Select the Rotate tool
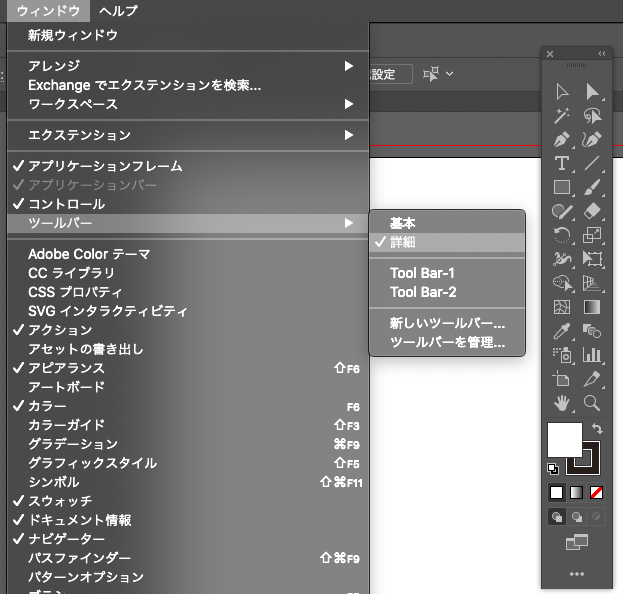This screenshot has height=594, width=623. point(562,235)
